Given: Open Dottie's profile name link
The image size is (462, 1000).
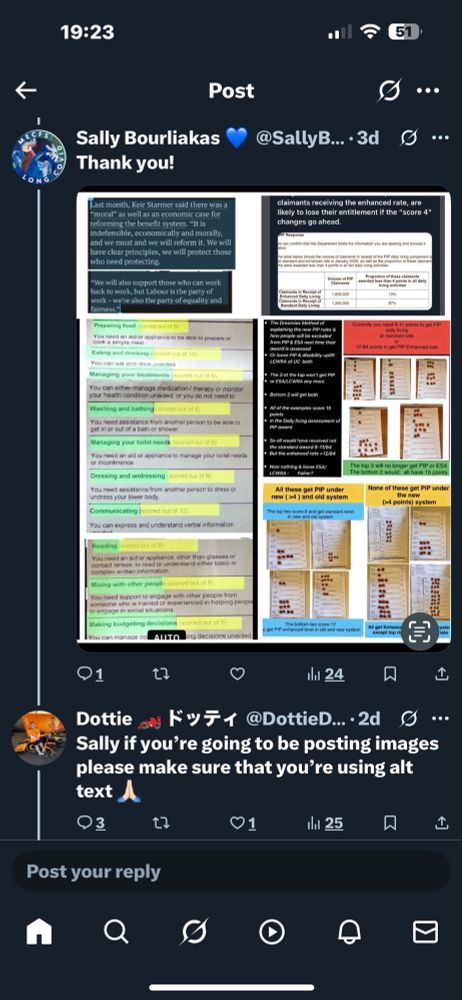Looking at the screenshot, I should [x=105, y=719].
